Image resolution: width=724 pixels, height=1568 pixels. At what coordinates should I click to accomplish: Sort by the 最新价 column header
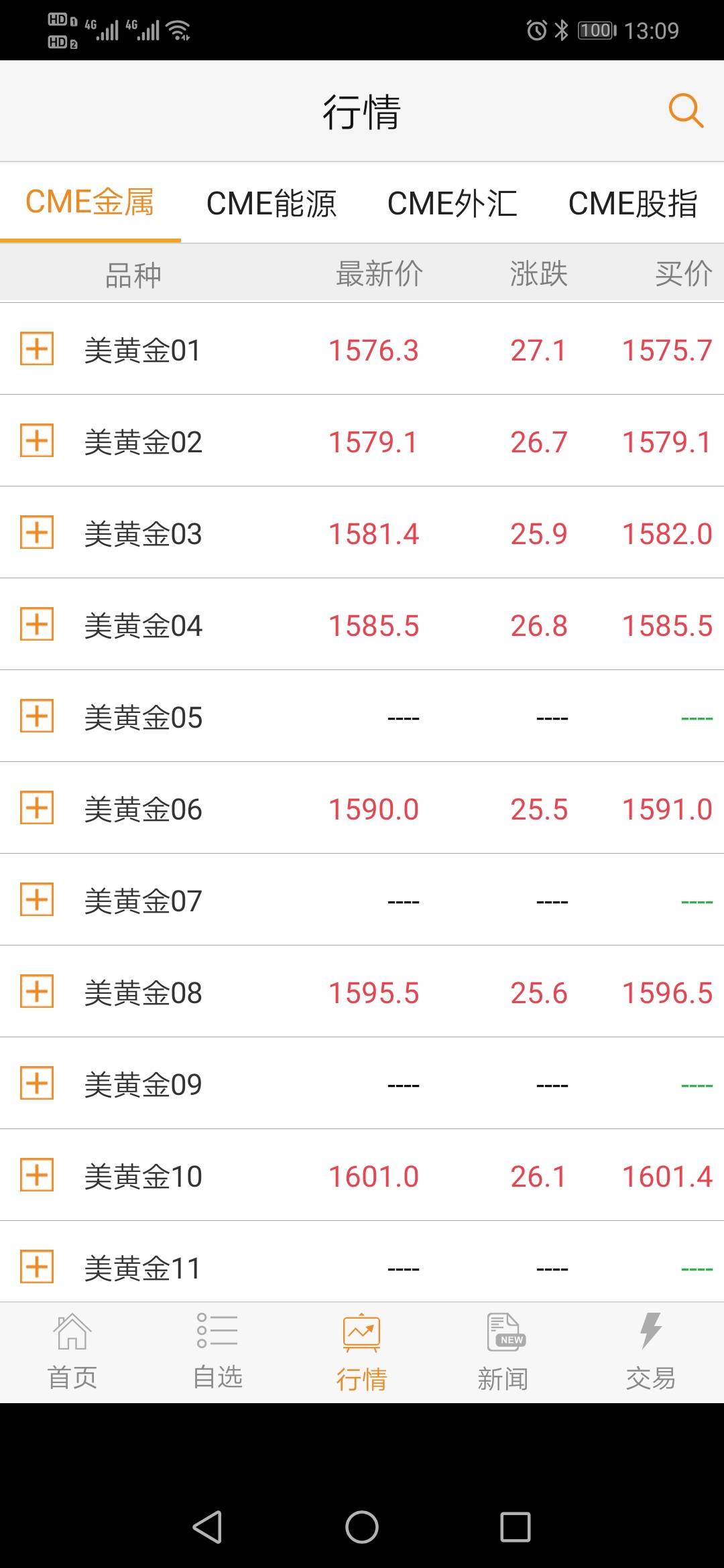pyautogui.click(x=379, y=274)
